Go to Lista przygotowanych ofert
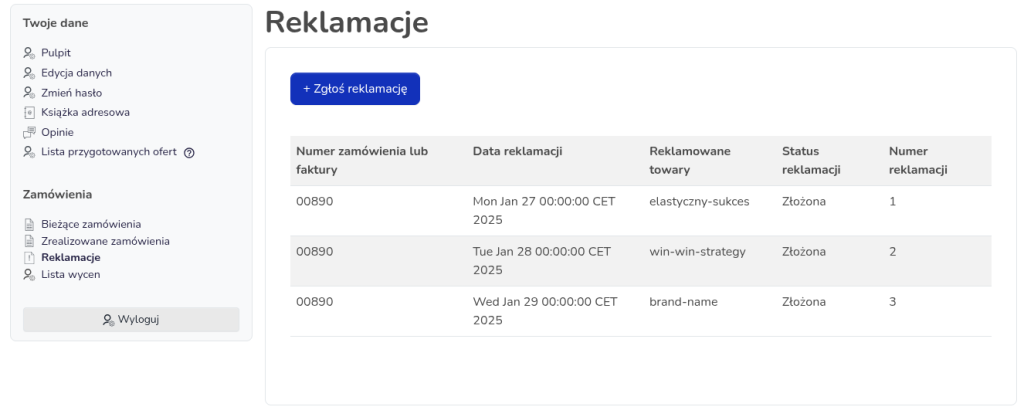 pos(108,152)
